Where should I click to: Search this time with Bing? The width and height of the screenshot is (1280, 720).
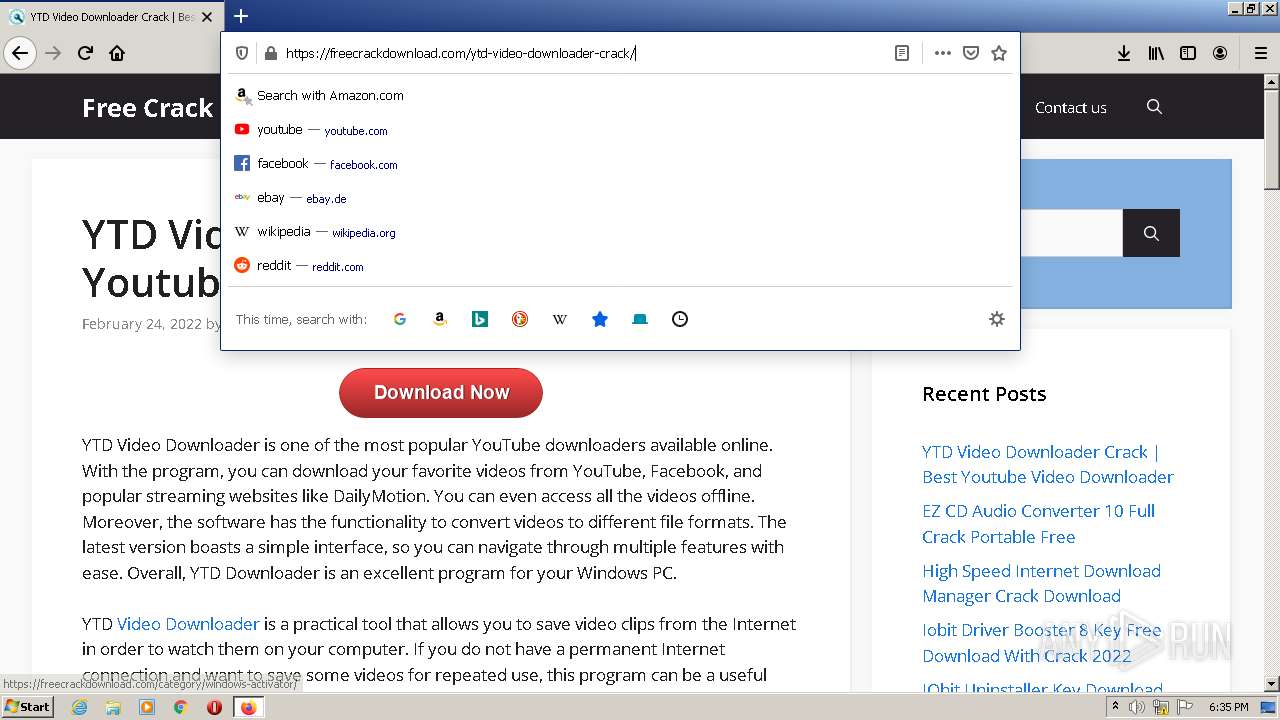tap(480, 319)
